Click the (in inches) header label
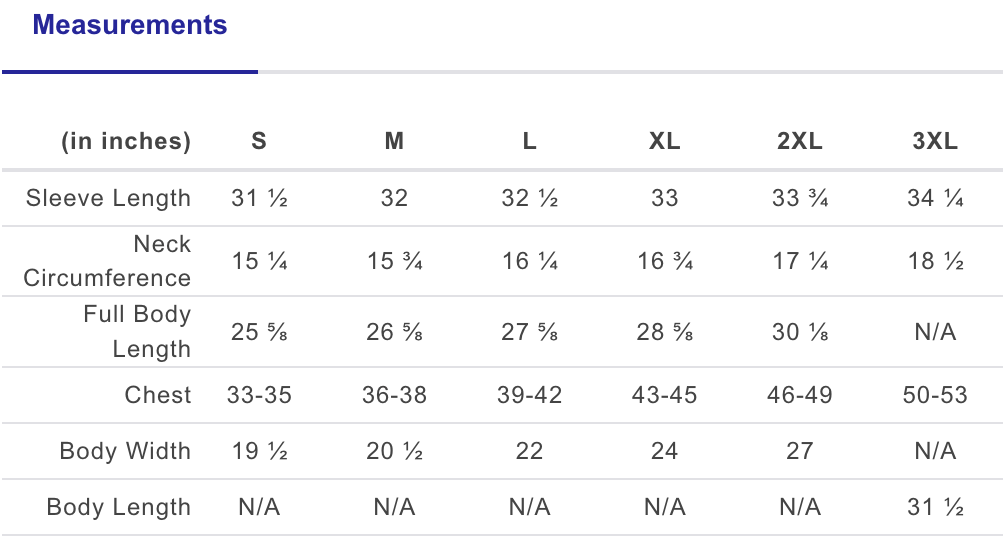Image resolution: width=1006 pixels, height=536 pixels. (126, 141)
